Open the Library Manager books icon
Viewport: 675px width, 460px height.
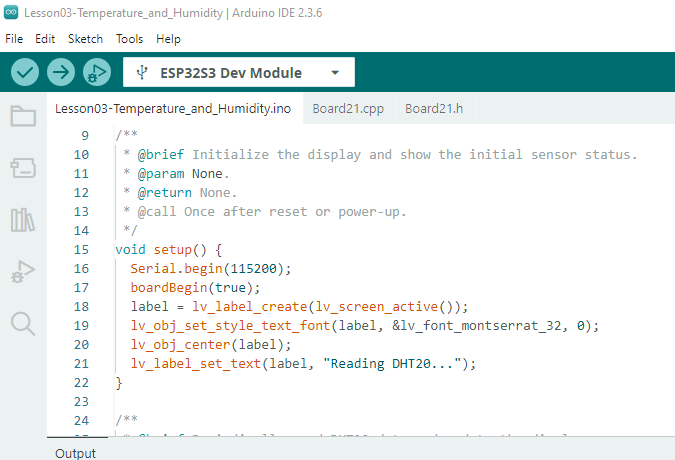pos(23,220)
